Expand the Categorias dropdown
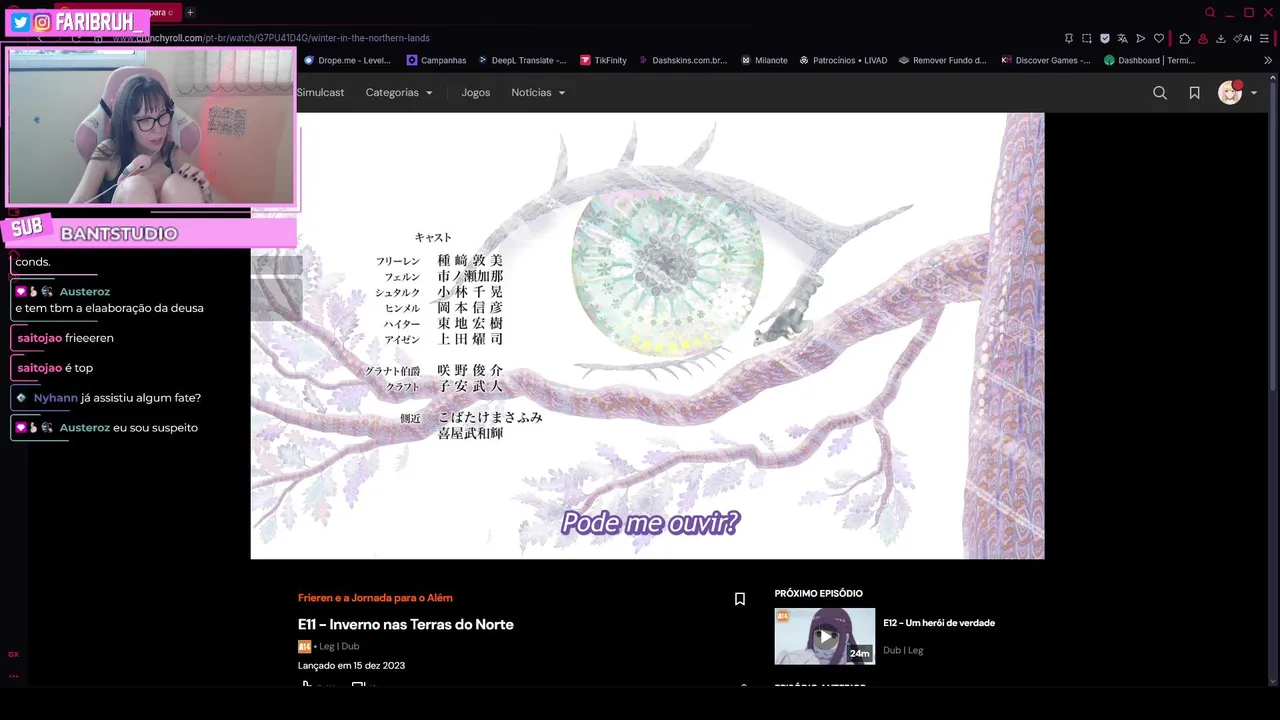 [x=399, y=92]
